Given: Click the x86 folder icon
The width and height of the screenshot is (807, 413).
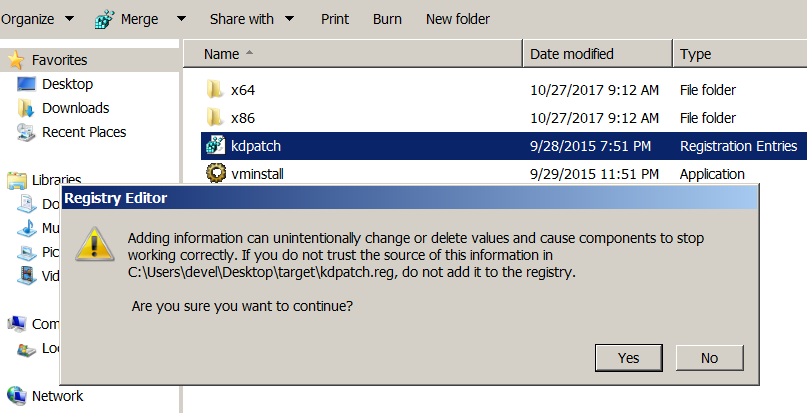Looking at the screenshot, I should pos(214,118).
